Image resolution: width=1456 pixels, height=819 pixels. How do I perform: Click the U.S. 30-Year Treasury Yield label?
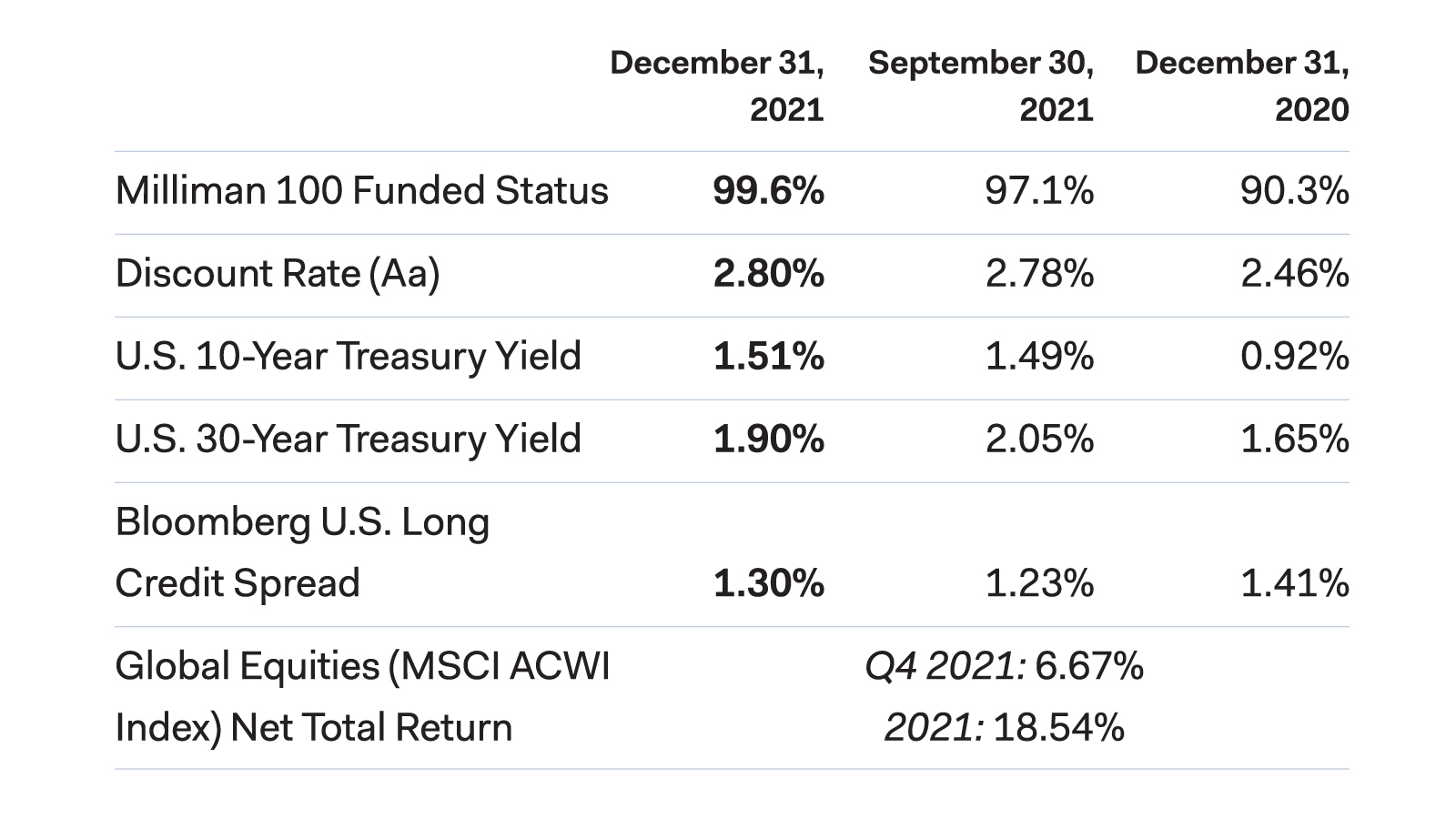[x=348, y=440]
